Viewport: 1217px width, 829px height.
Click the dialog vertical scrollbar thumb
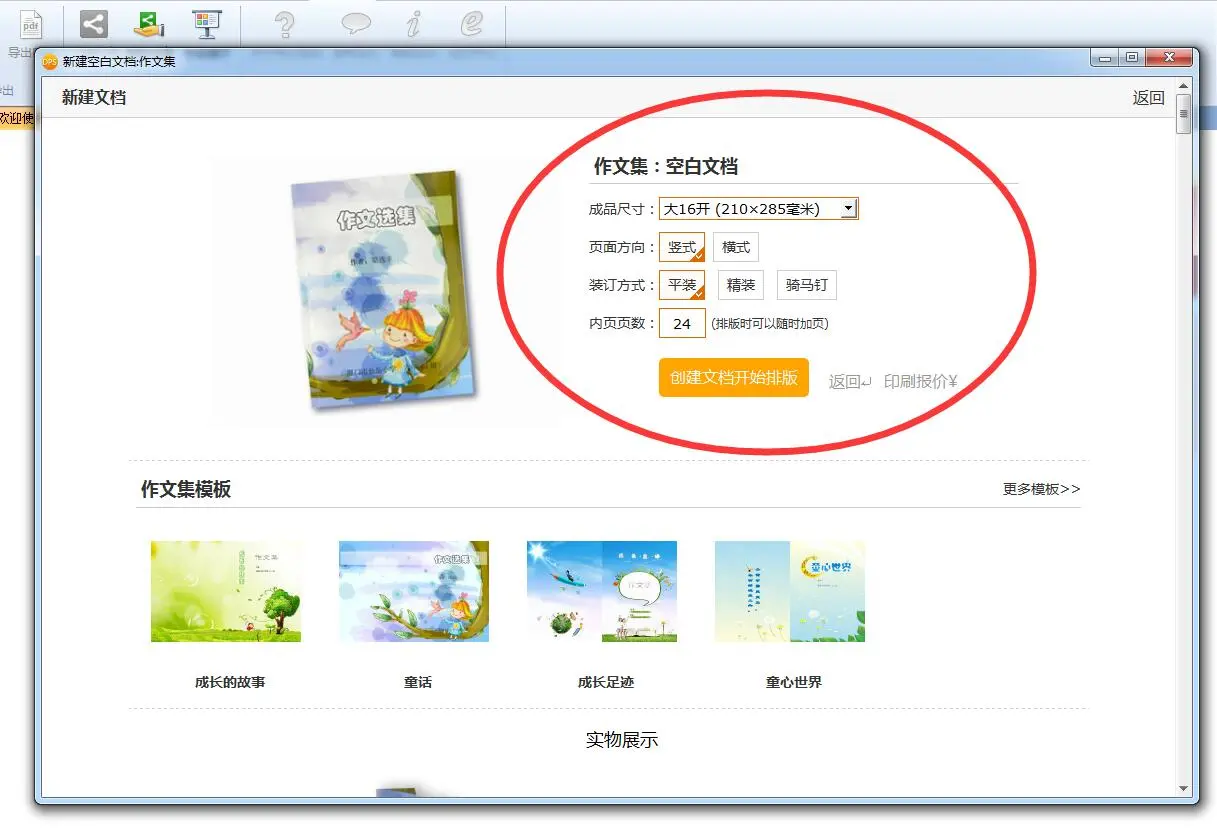tap(1184, 115)
